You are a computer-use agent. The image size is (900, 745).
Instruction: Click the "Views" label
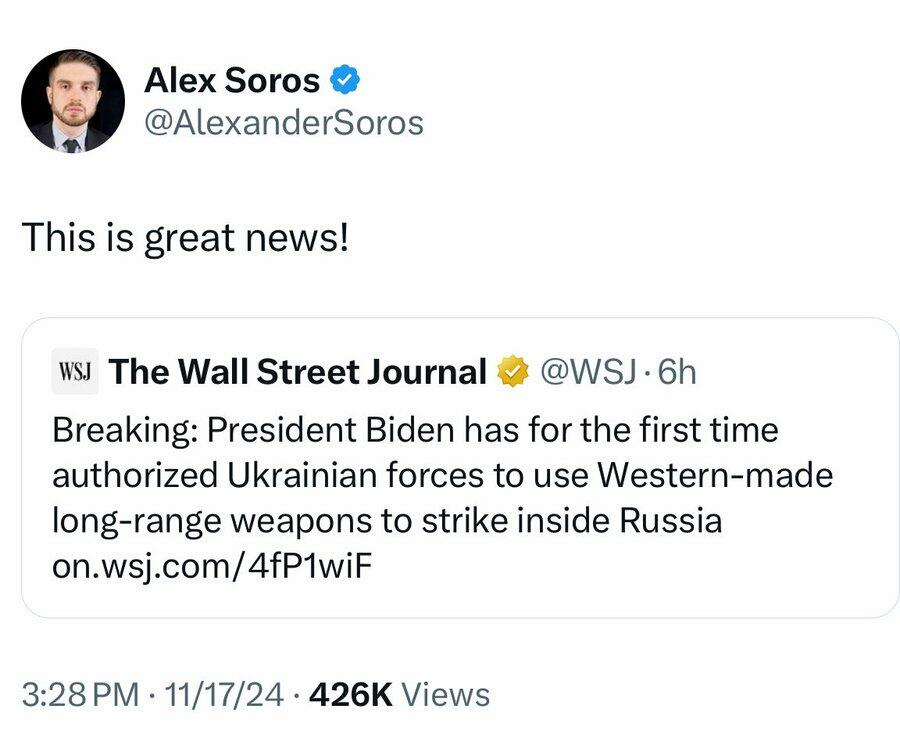pos(446,694)
